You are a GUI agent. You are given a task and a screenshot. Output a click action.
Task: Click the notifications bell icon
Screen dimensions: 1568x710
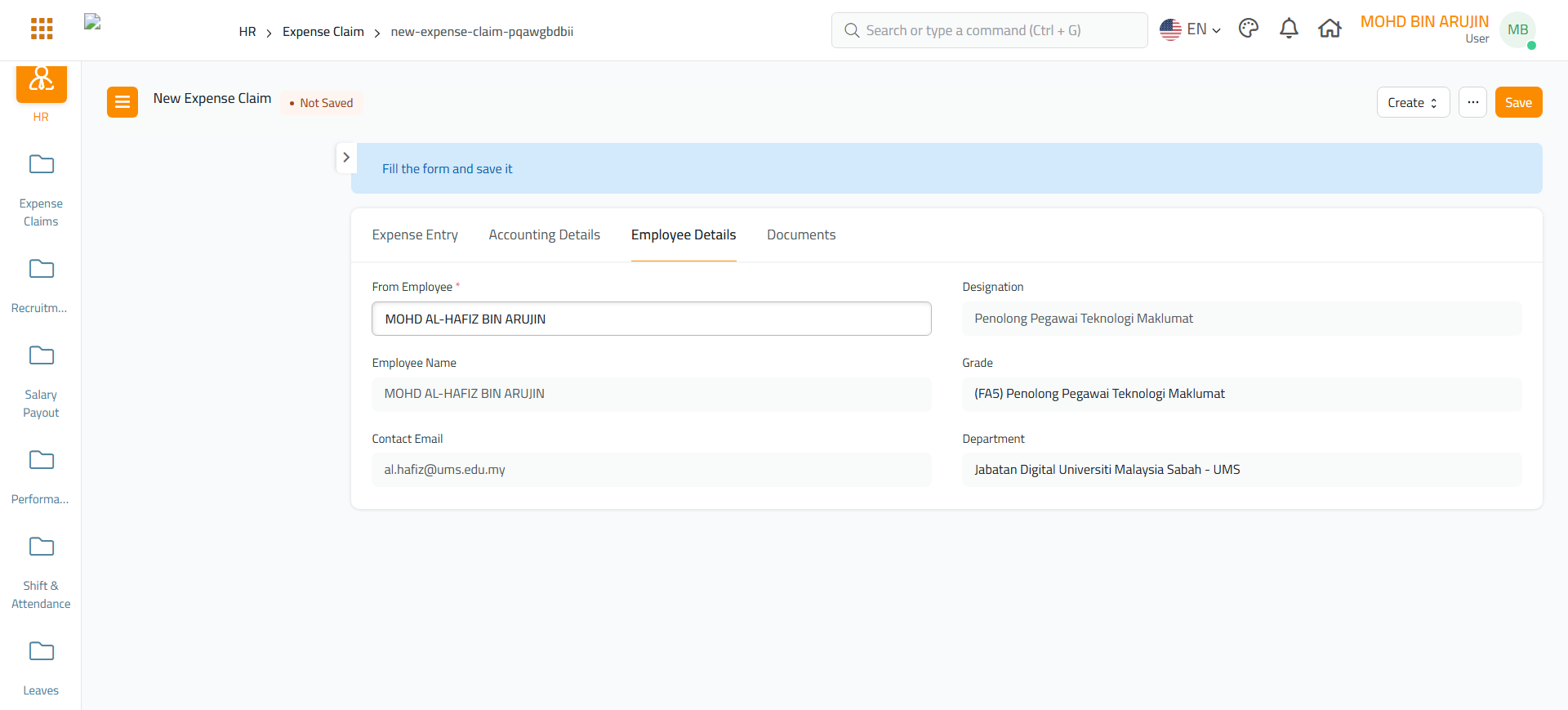point(1289,29)
